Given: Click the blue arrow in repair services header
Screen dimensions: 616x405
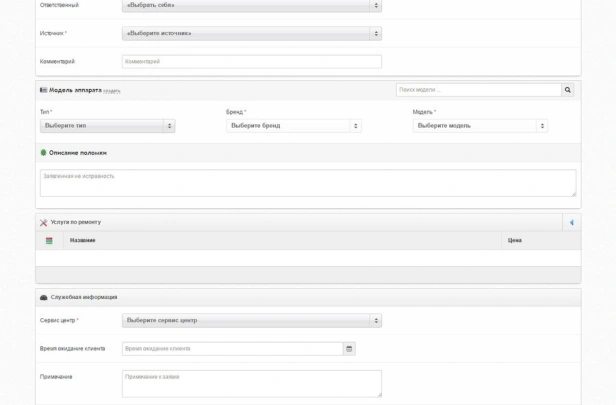Looking at the screenshot, I should (x=572, y=222).
